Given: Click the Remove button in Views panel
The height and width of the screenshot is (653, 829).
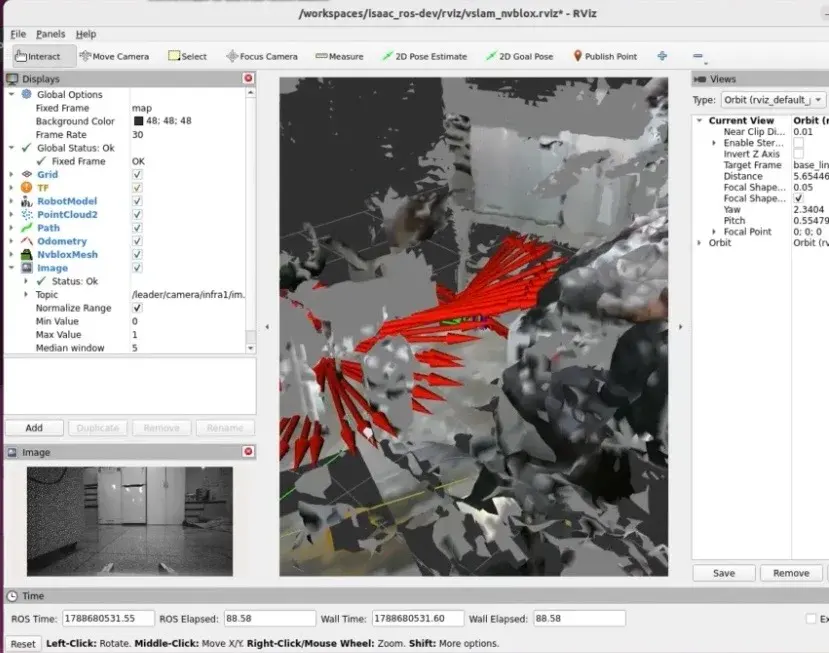Looking at the screenshot, I should point(791,573).
